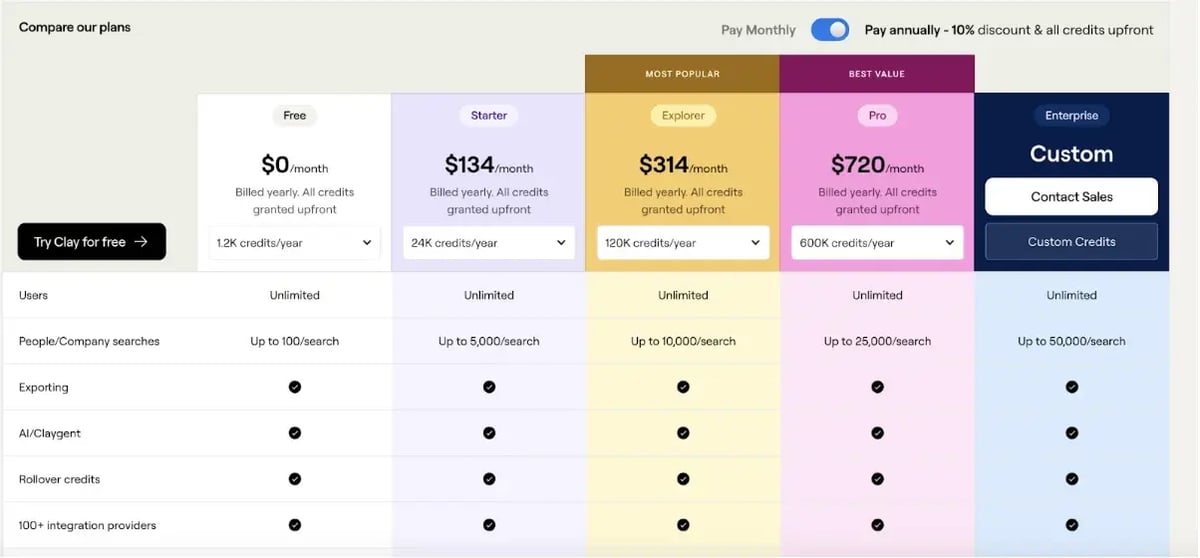Click the integration providers checkmark under Starter plan
Image resolution: width=1200 pixels, height=558 pixels.
(489, 525)
